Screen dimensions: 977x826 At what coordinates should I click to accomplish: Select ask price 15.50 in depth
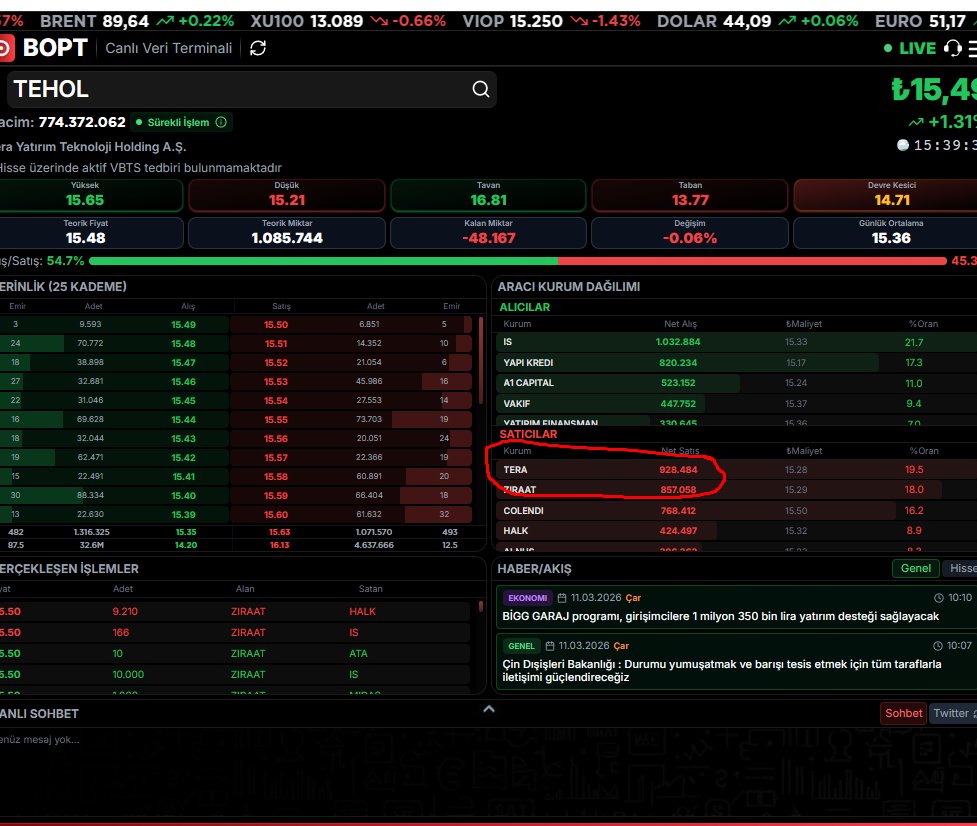click(276, 325)
